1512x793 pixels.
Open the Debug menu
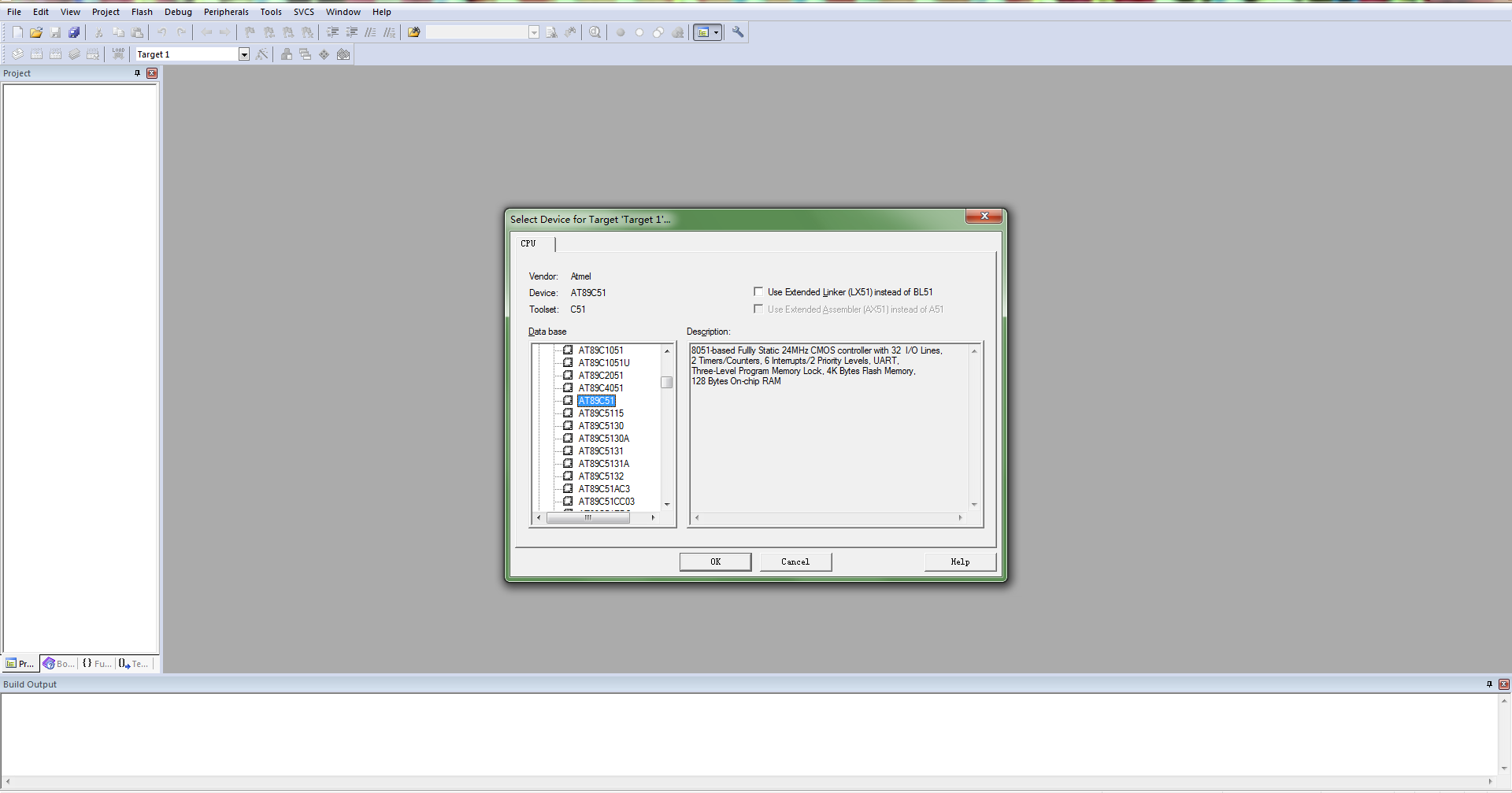click(178, 12)
